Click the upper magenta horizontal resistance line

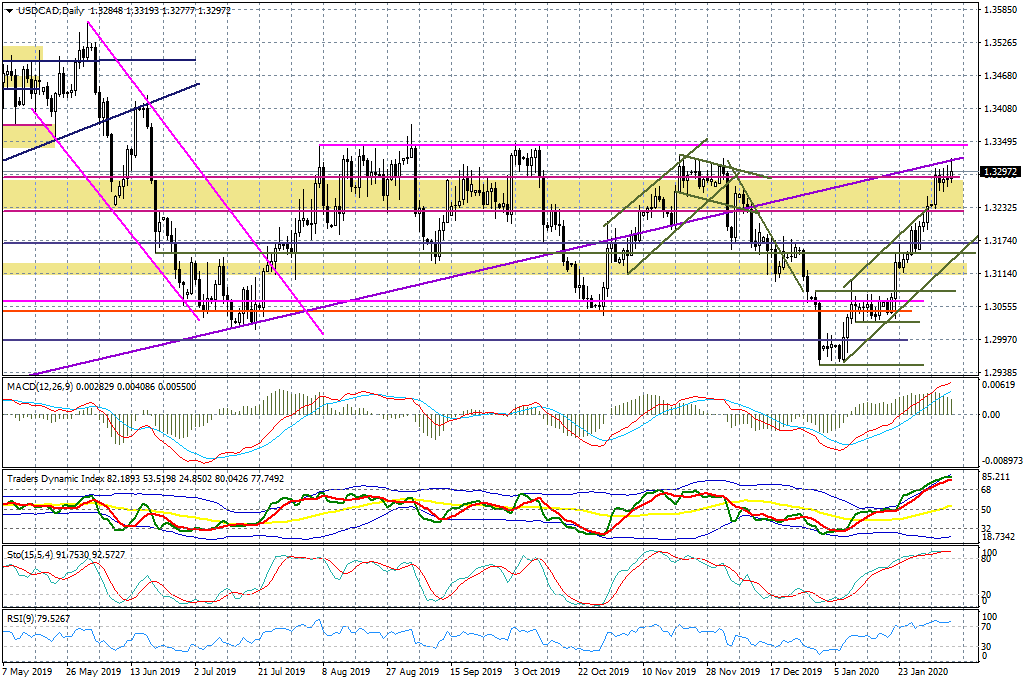[x=600, y=145]
